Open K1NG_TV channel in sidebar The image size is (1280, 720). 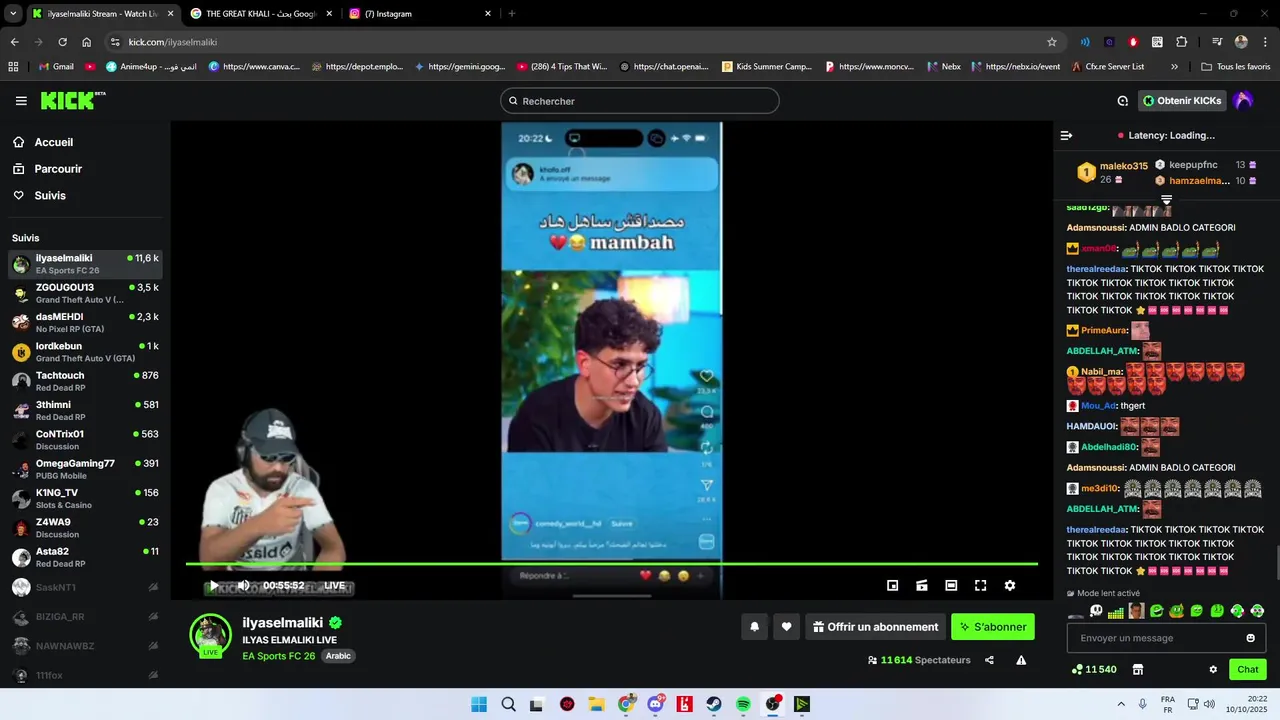click(x=85, y=498)
